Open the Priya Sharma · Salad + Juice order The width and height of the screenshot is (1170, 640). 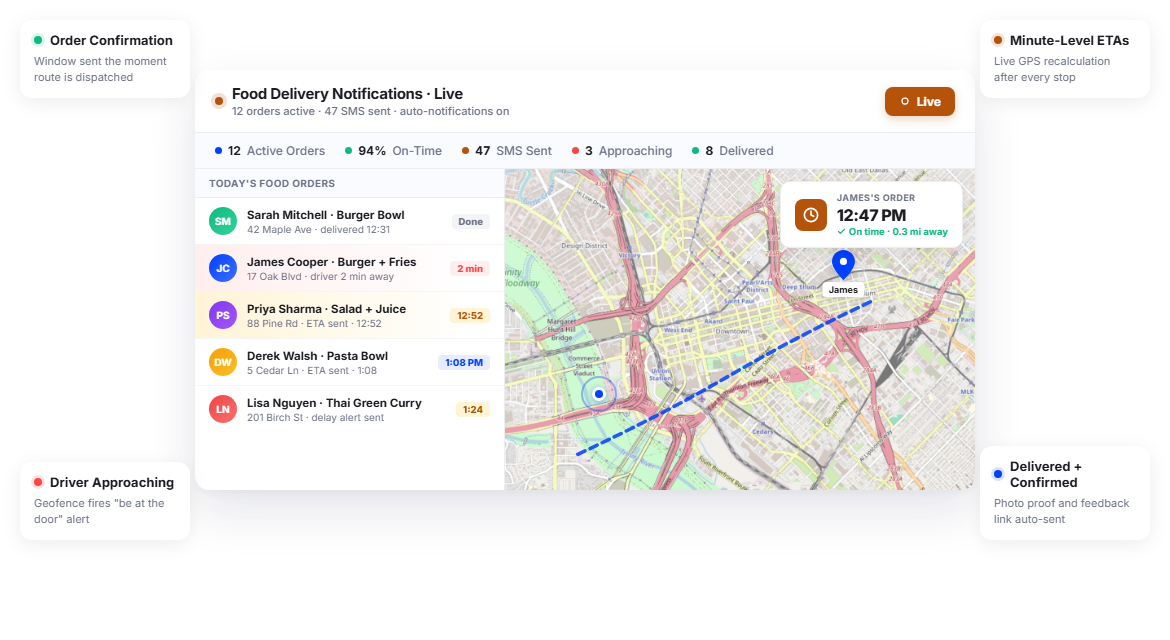[x=349, y=316]
